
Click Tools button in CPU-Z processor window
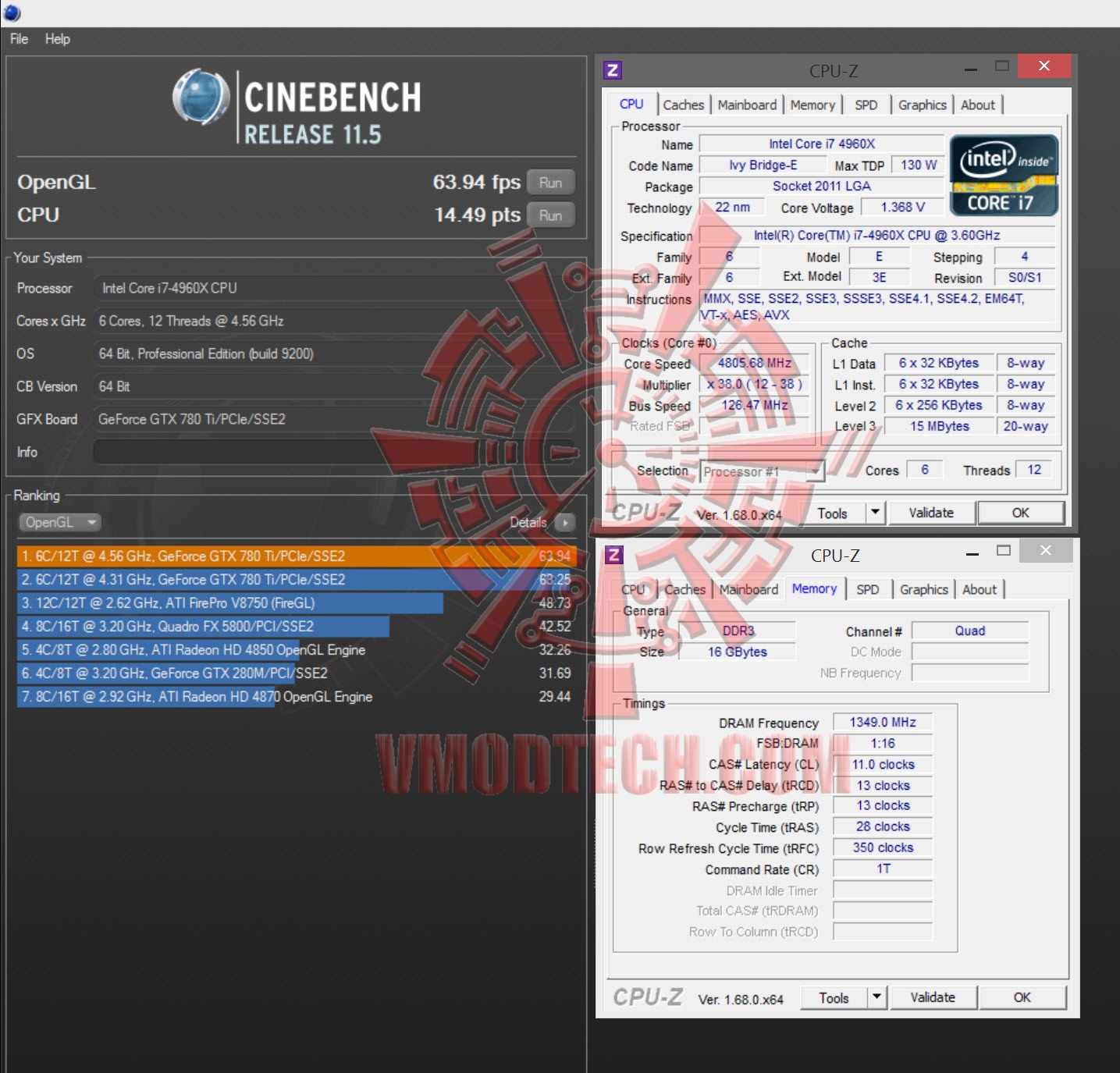pyautogui.click(x=832, y=513)
